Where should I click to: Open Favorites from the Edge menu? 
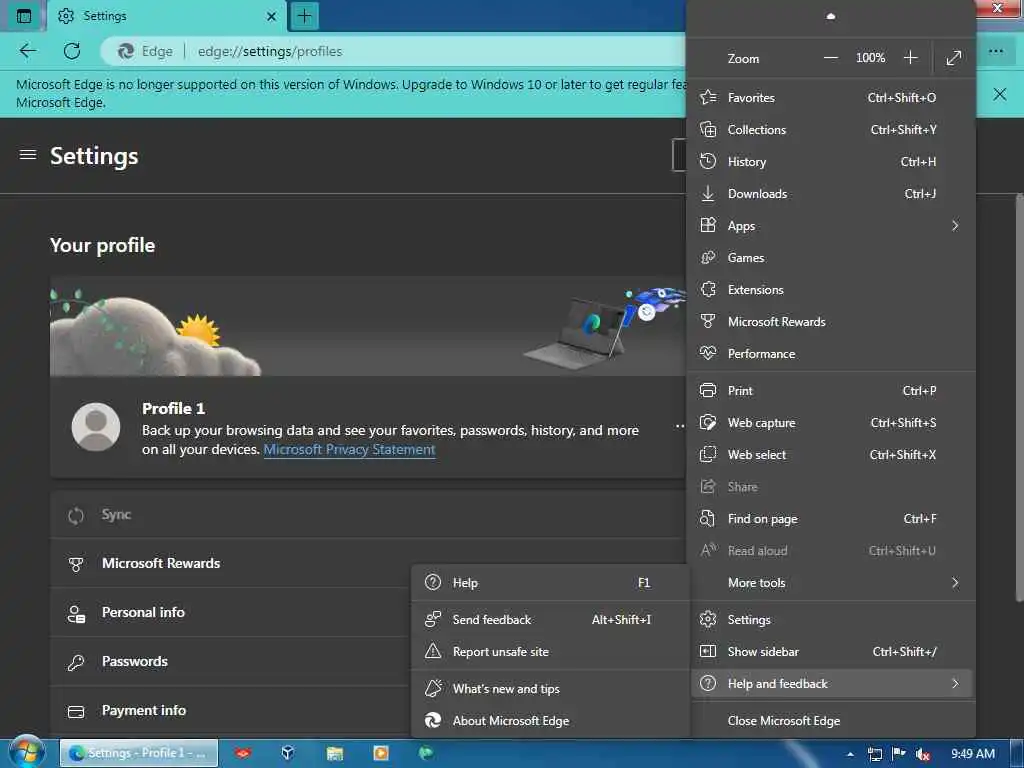[x=832, y=97]
